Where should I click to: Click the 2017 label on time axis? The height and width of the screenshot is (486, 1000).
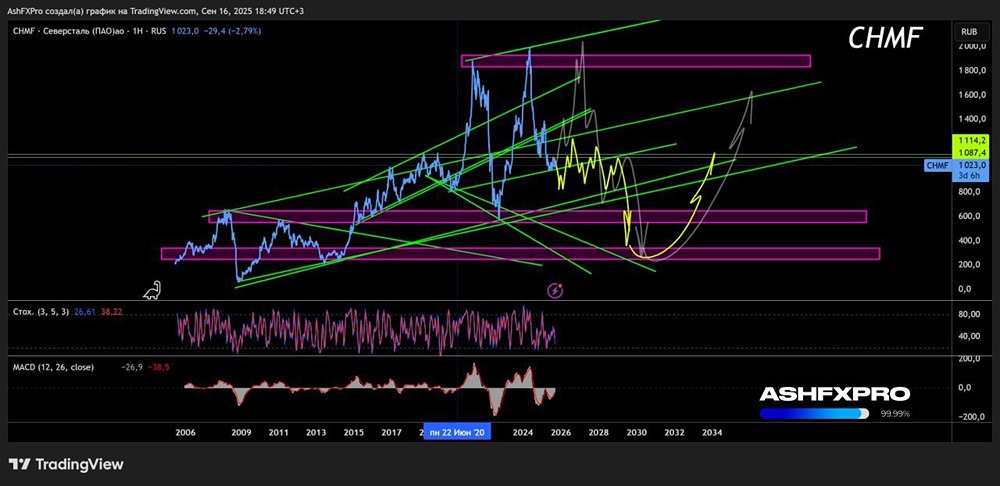pos(391,432)
